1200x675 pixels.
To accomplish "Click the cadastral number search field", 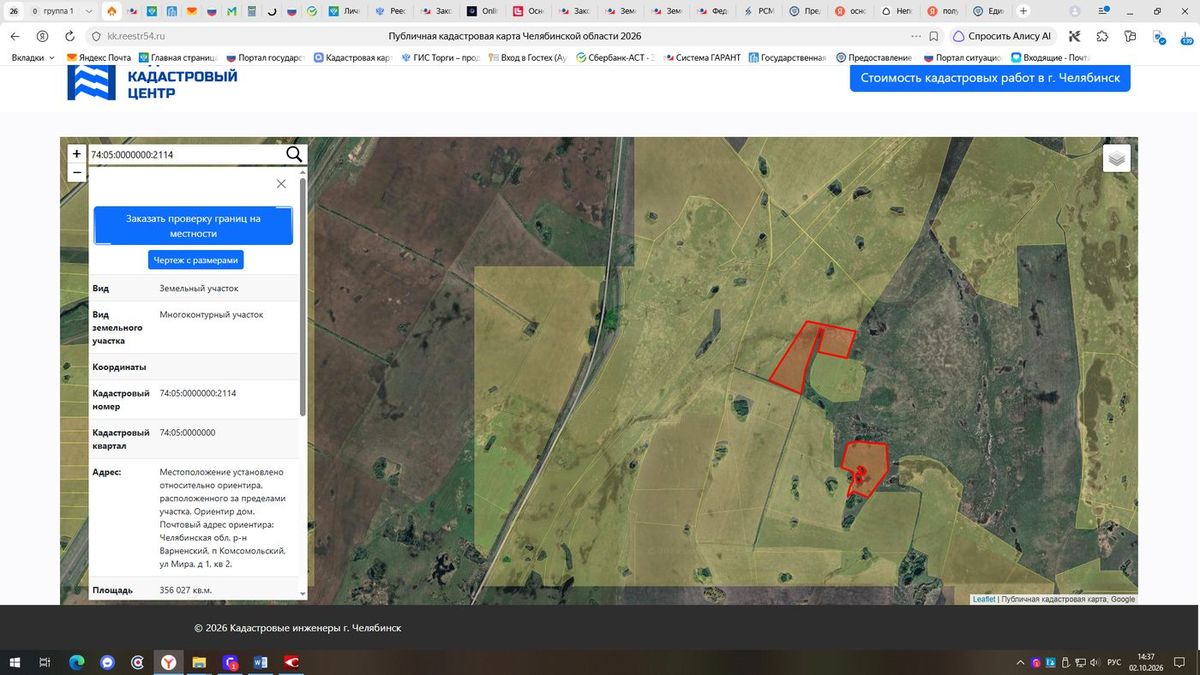I will (x=185, y=155).
